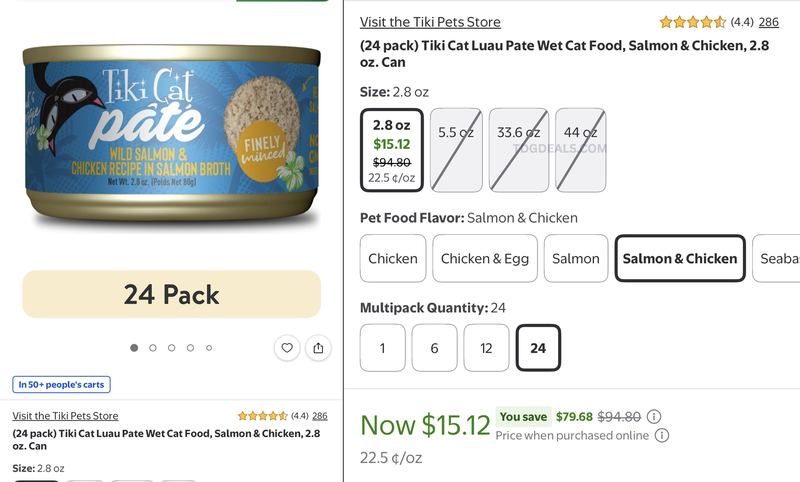The height and width of the screenshot is (482, 800).
Task: Set multipack quantity to 12
Action: pyautogui.click(x=486, y=348)
